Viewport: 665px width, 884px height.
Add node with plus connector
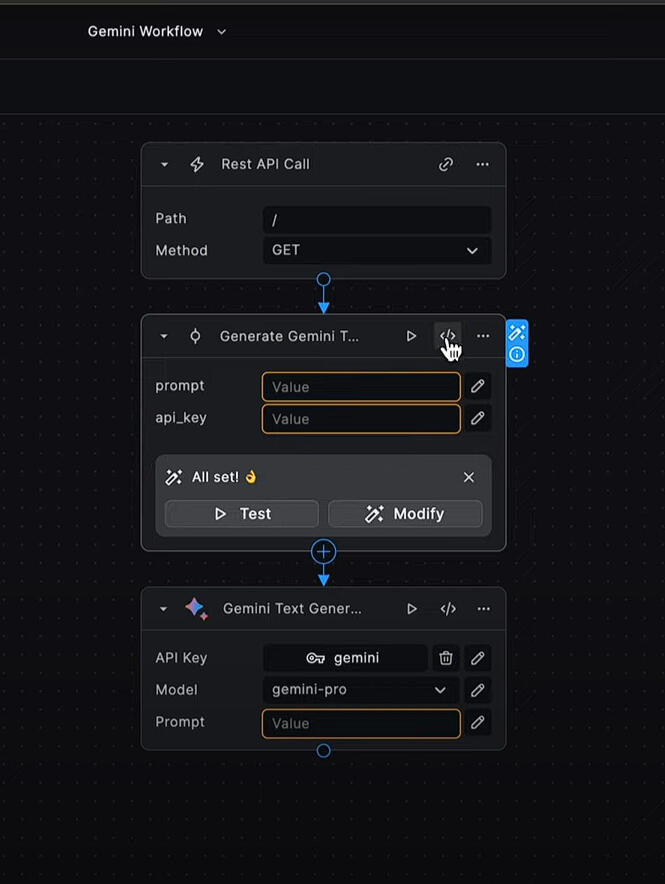click(x=323, y=552)
